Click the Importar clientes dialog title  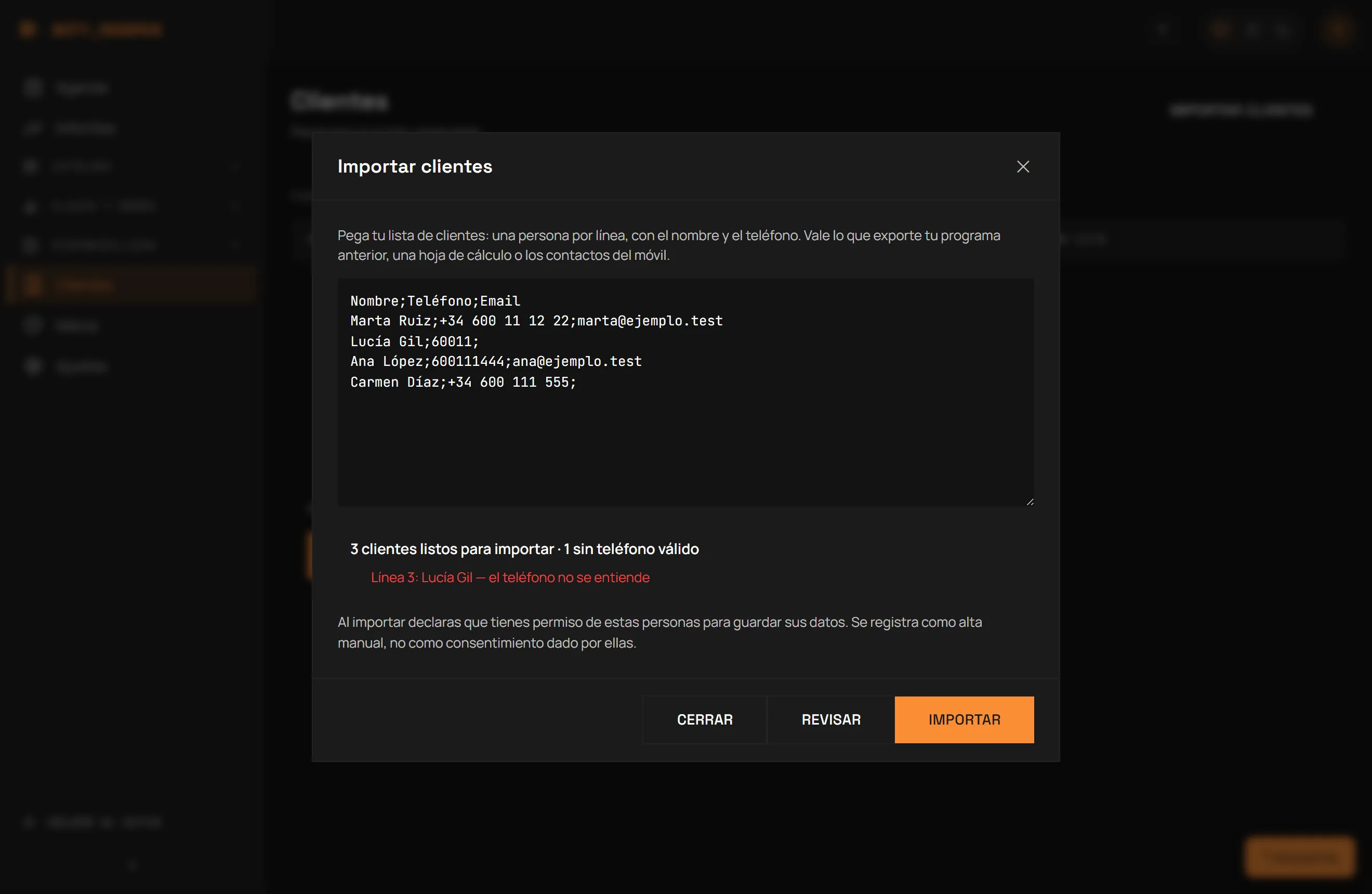415,166
